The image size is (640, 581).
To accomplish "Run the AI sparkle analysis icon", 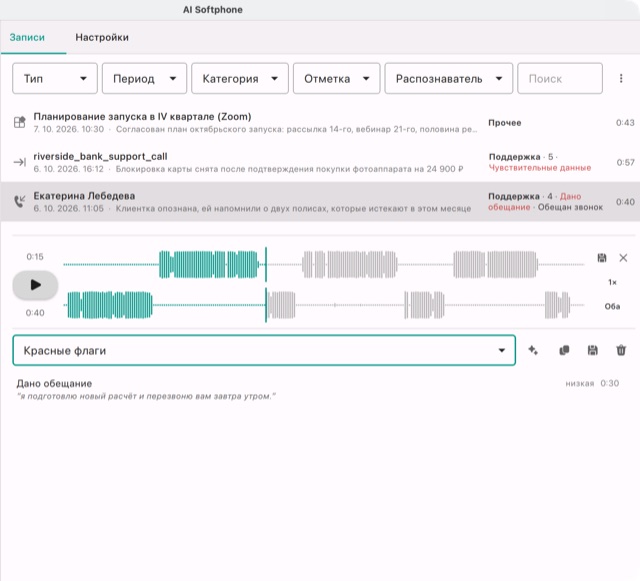I will pyautogui.click(x=533, y=350).
